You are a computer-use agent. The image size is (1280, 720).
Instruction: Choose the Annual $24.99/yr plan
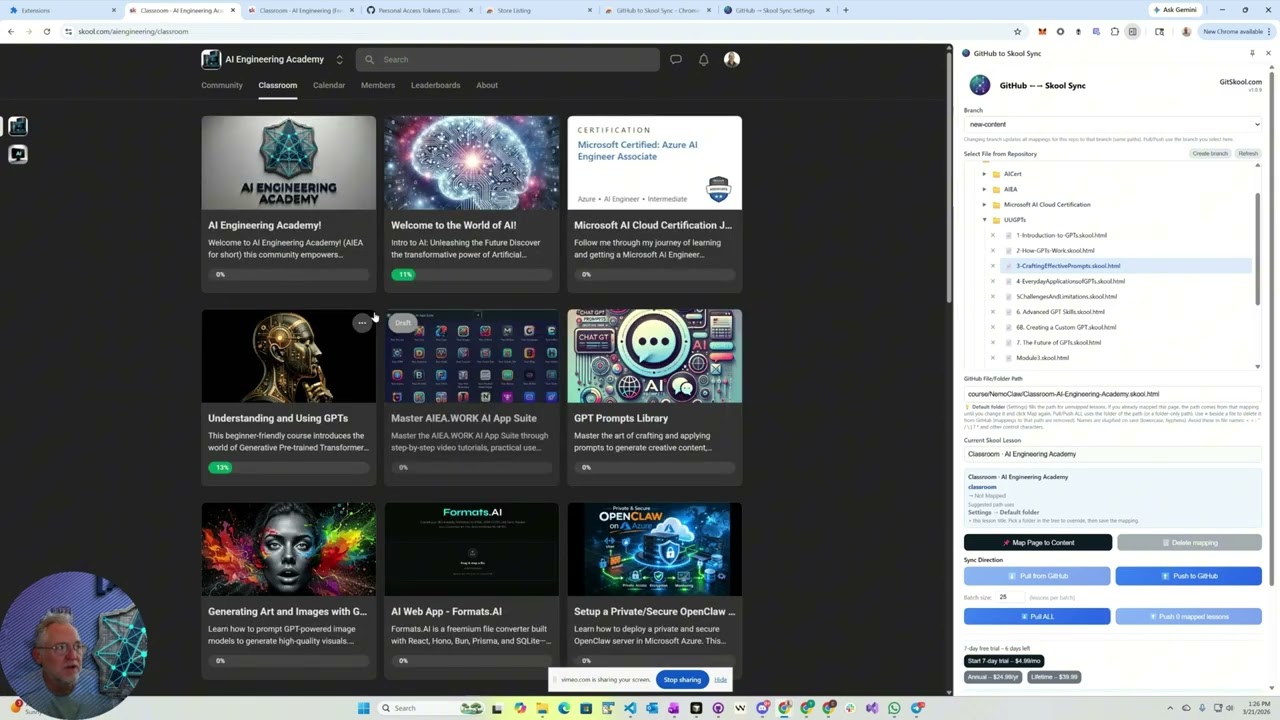(x=994, y=677)
